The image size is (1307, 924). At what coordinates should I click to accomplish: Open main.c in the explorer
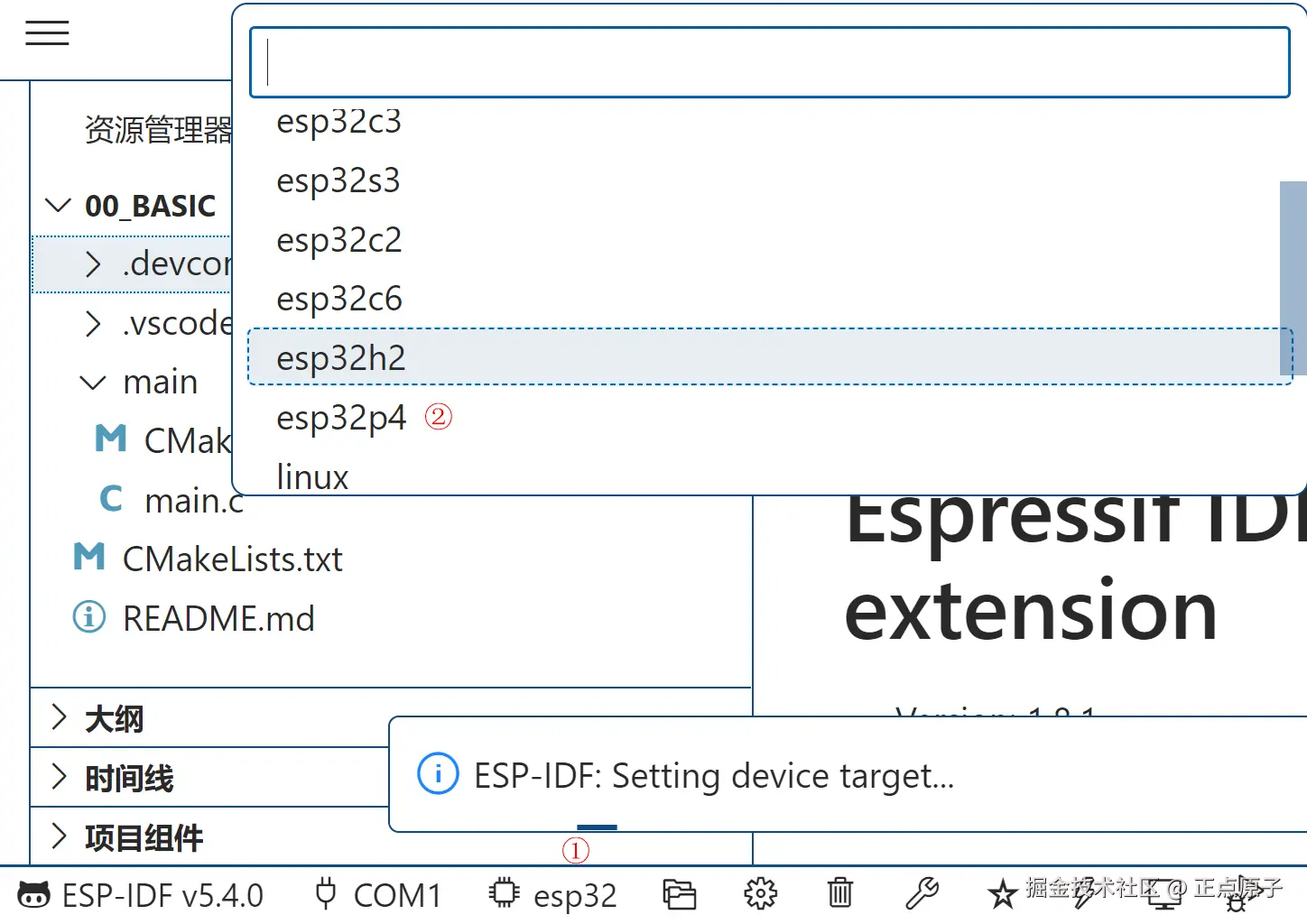(194, 500)
